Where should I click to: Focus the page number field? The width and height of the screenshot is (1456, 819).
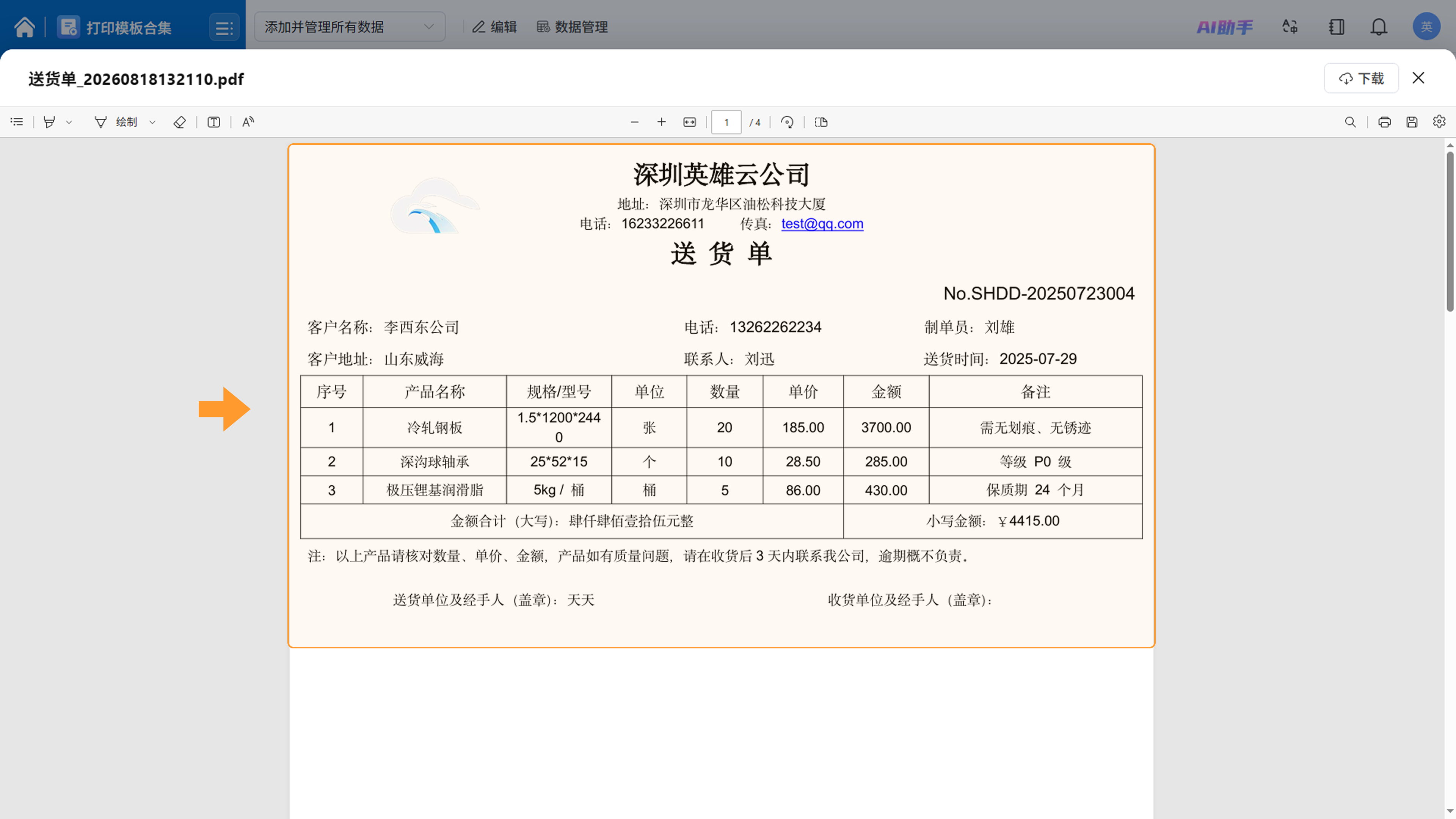[726, 122]
